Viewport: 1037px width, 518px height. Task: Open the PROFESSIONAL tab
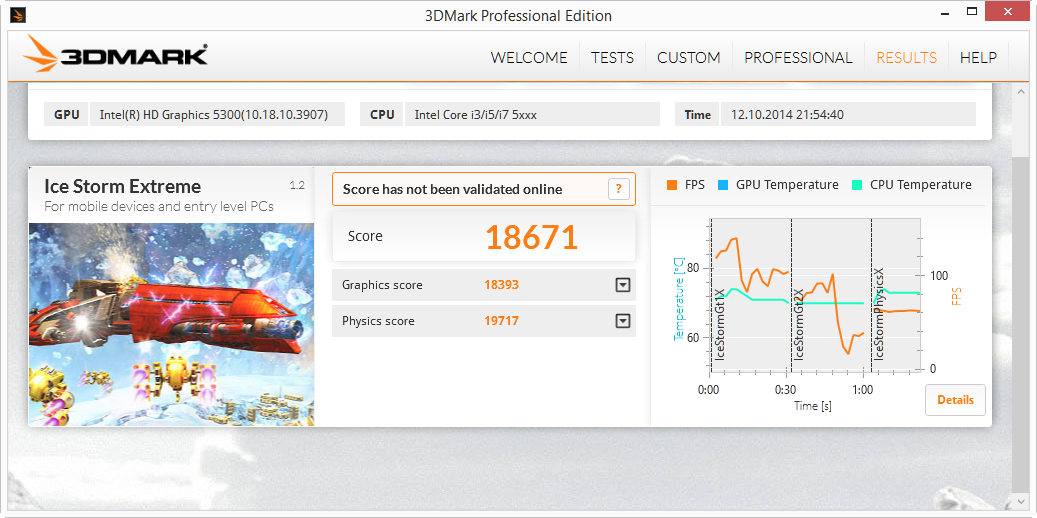(x=798, y=58)
